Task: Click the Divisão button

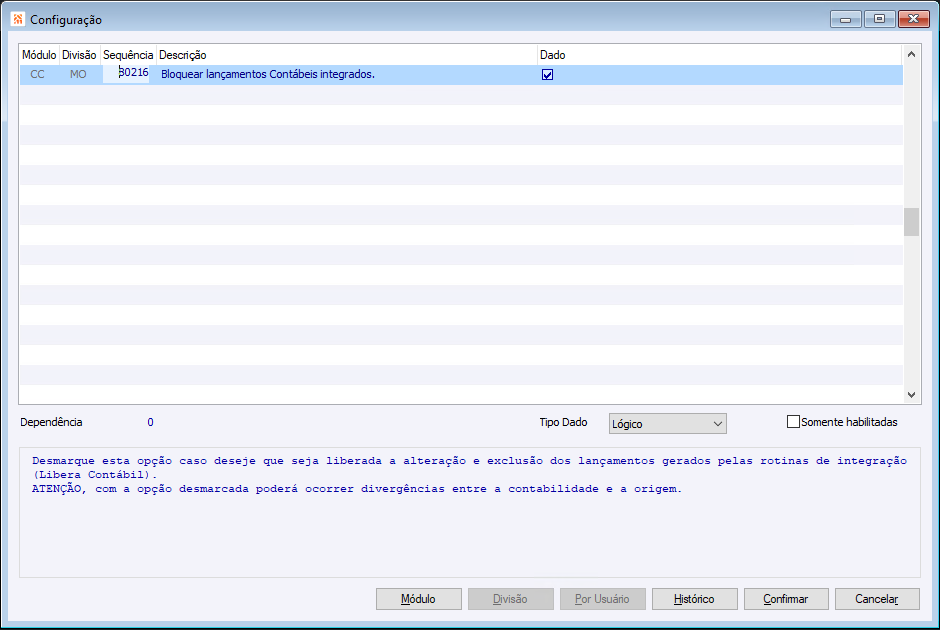Action: point(510,599)
